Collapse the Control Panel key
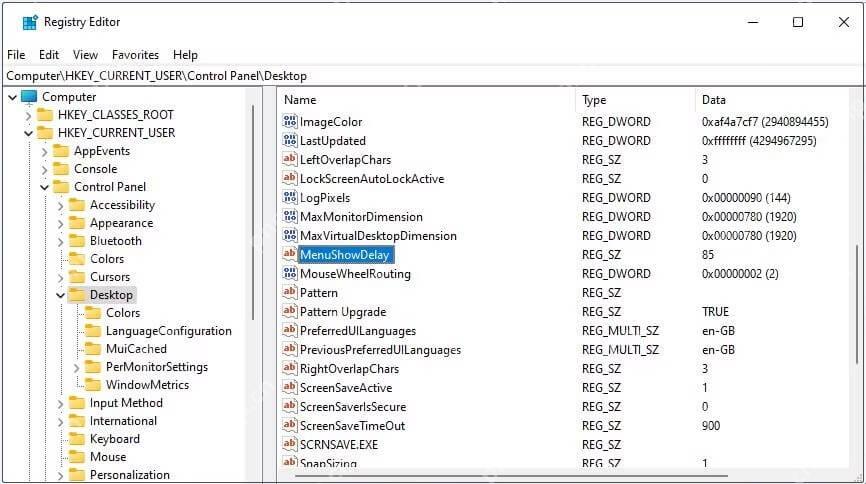The image size is (866, 484). [x=44, y=187]
